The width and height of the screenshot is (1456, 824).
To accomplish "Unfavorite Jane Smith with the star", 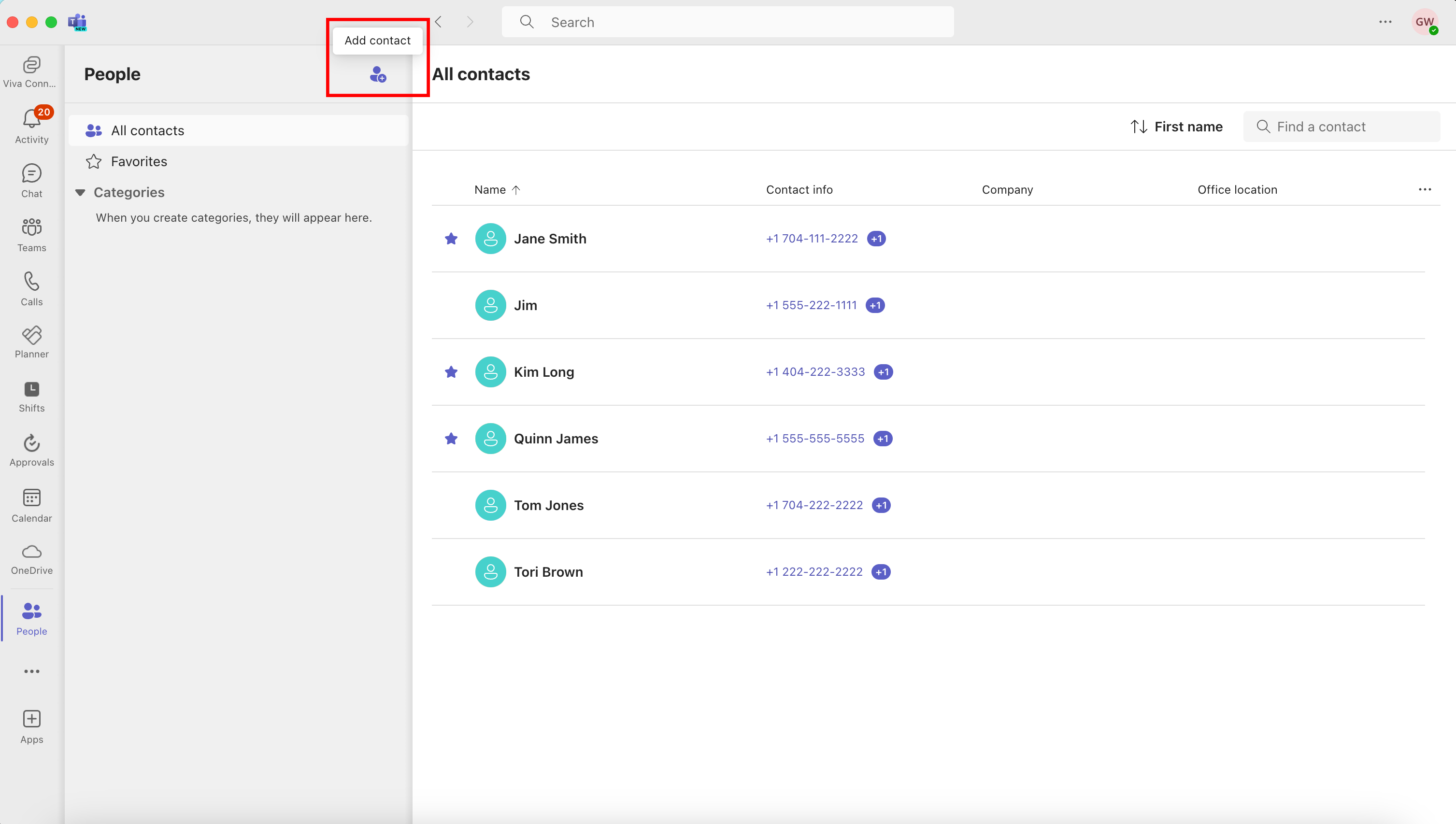I will 451,238.
